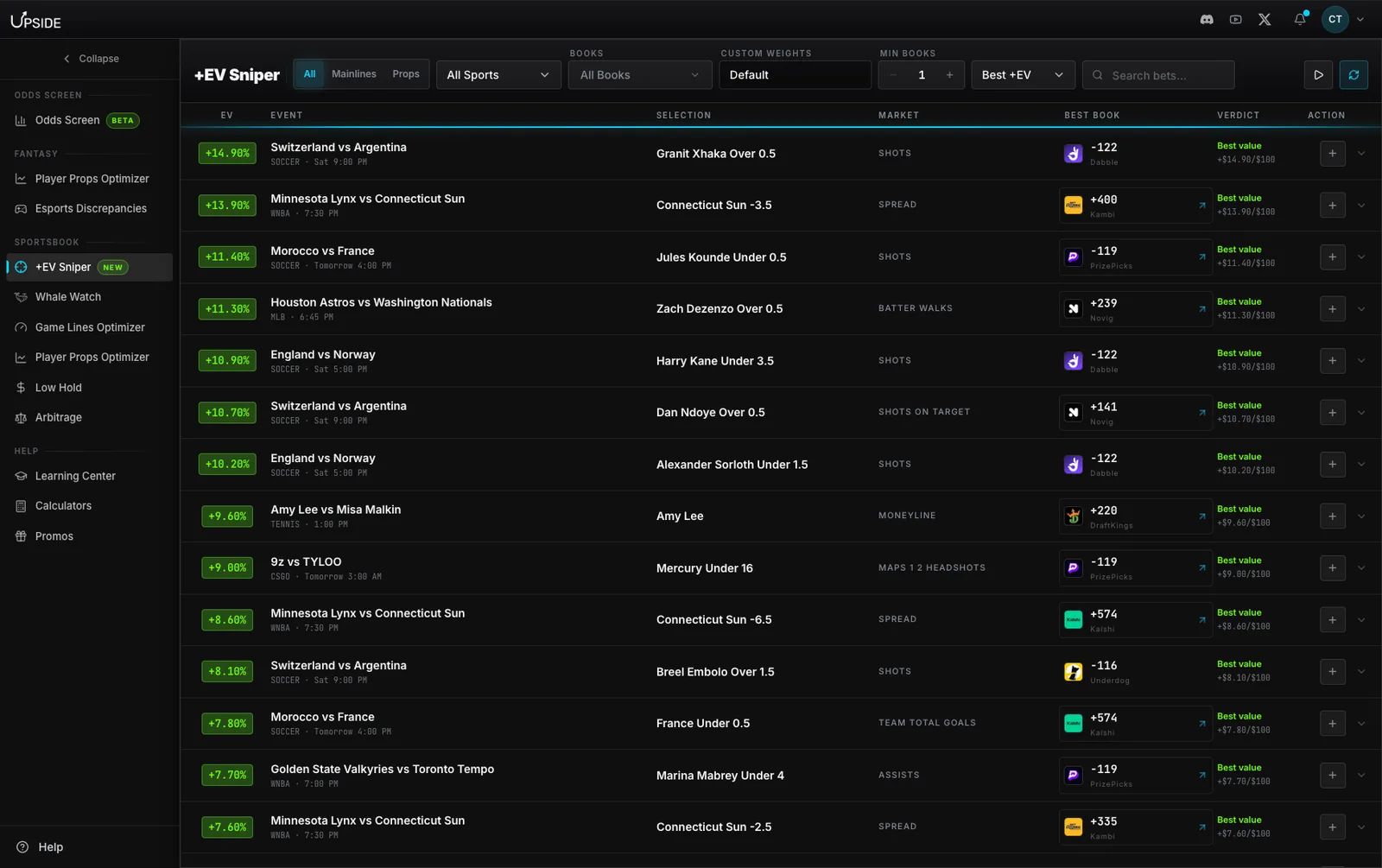
Task: Expand the Dan Ndoye row details
Action: pyautogui.click(x=1361, y=413)
